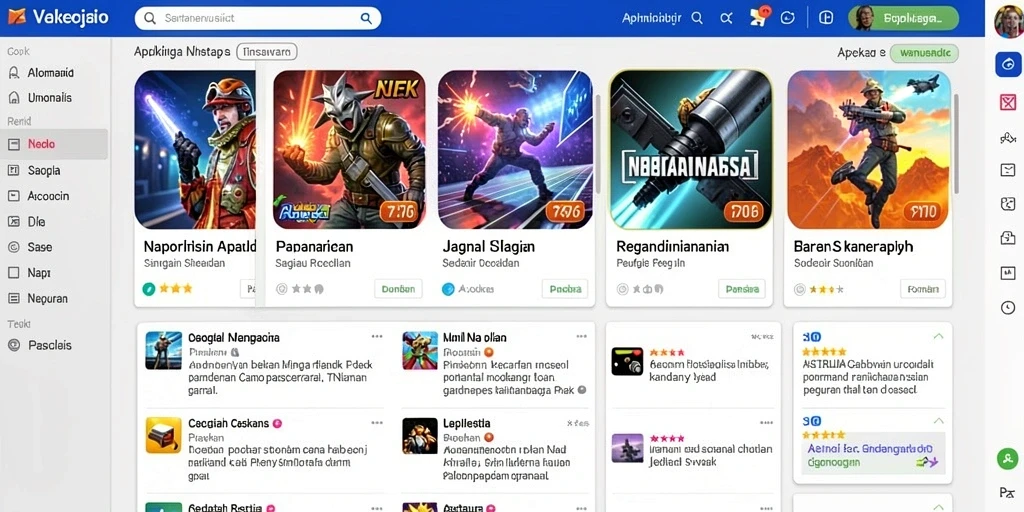Click the purple app icon beside Jediad Sveak review
This screenshot has height=512, width=1024.
627,448
